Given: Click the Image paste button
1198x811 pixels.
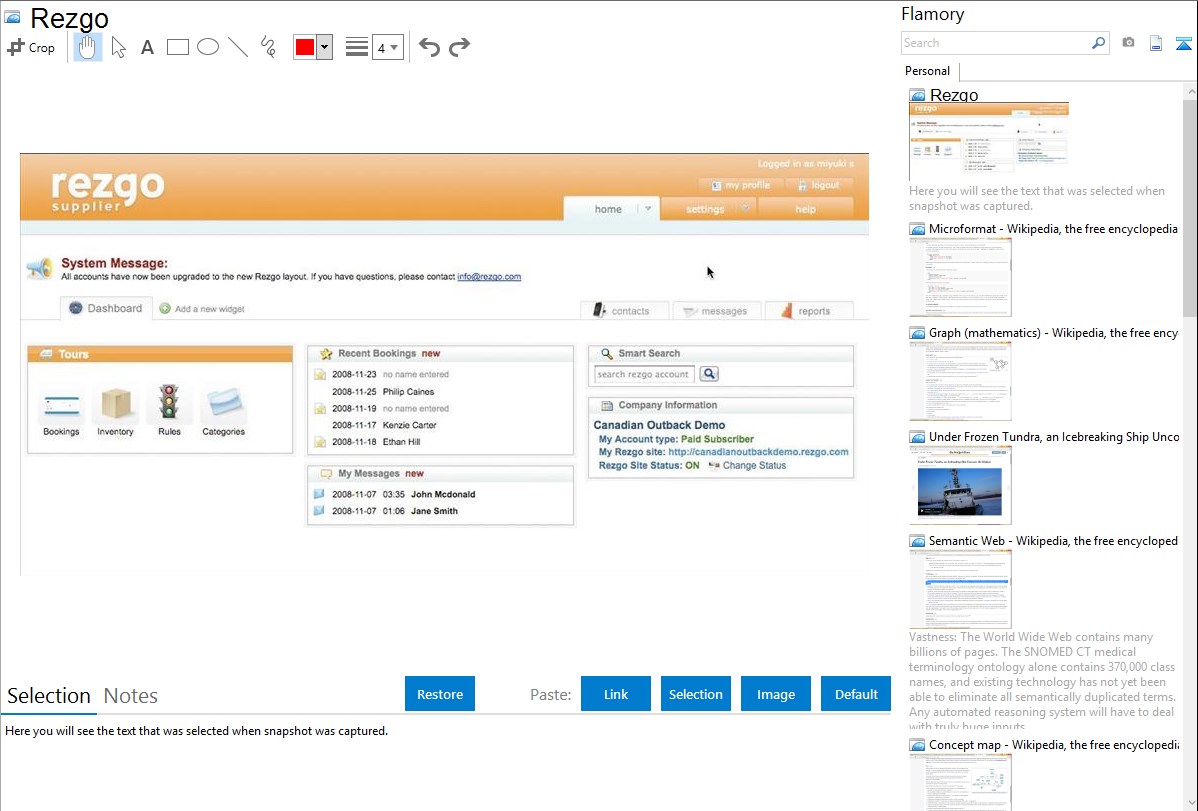Looking at the screenshot, I should (776, 694).
